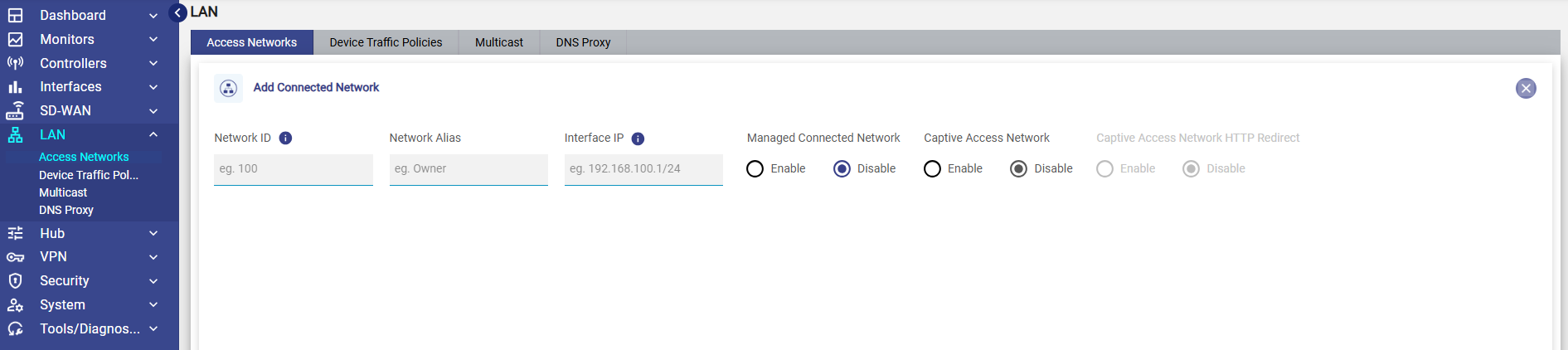Click the Controllers antenna icon

(x=15, y=63)
